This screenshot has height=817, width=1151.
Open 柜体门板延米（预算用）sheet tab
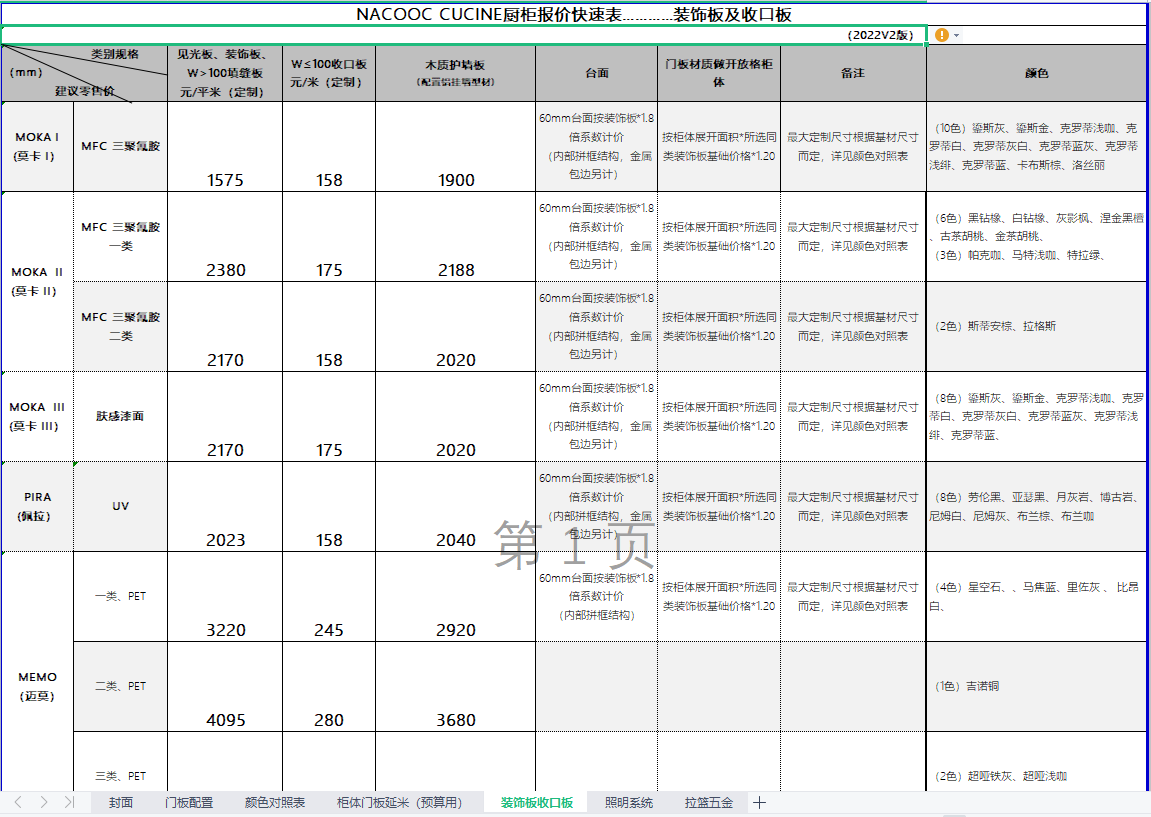[x=400, y=802]
